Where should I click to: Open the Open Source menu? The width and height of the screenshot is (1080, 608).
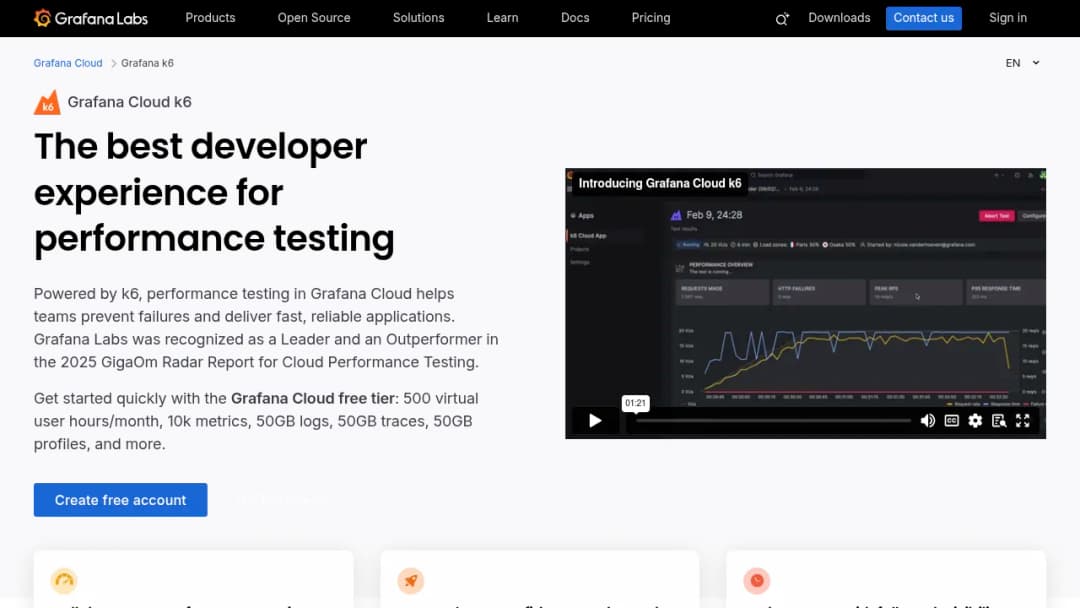[x=314, y=18]
